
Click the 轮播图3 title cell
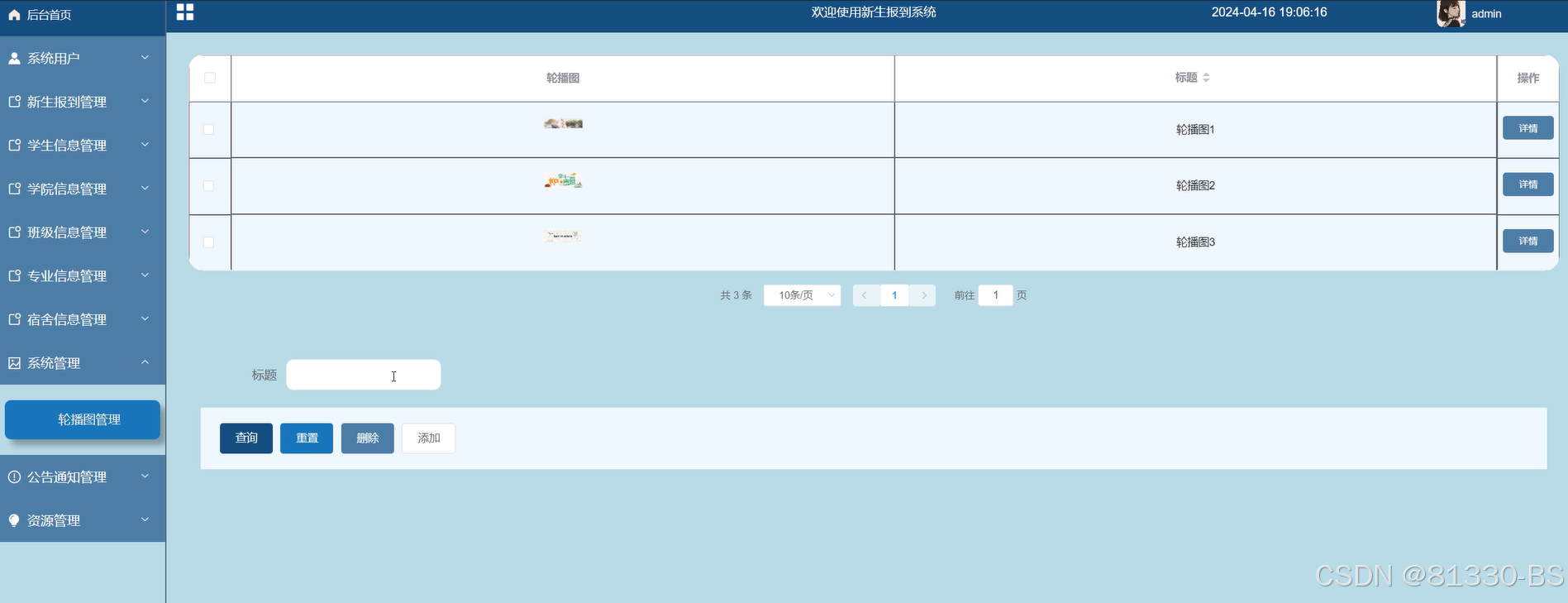(1195, 242)
